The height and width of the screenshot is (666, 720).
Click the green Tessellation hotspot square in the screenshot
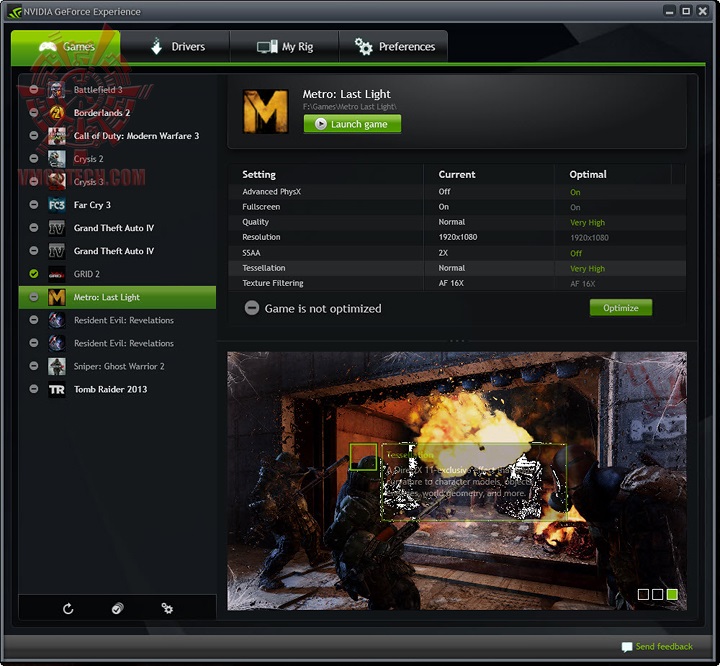[363, 457]
